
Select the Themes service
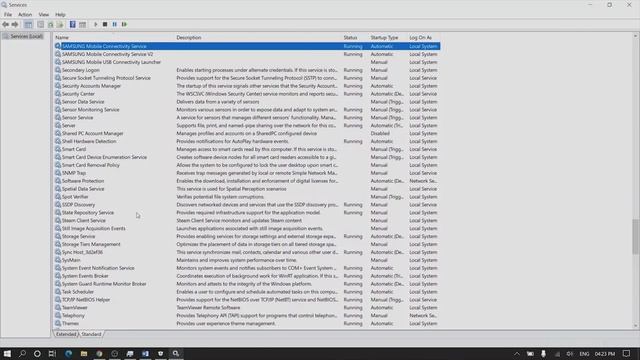(247, 323)
